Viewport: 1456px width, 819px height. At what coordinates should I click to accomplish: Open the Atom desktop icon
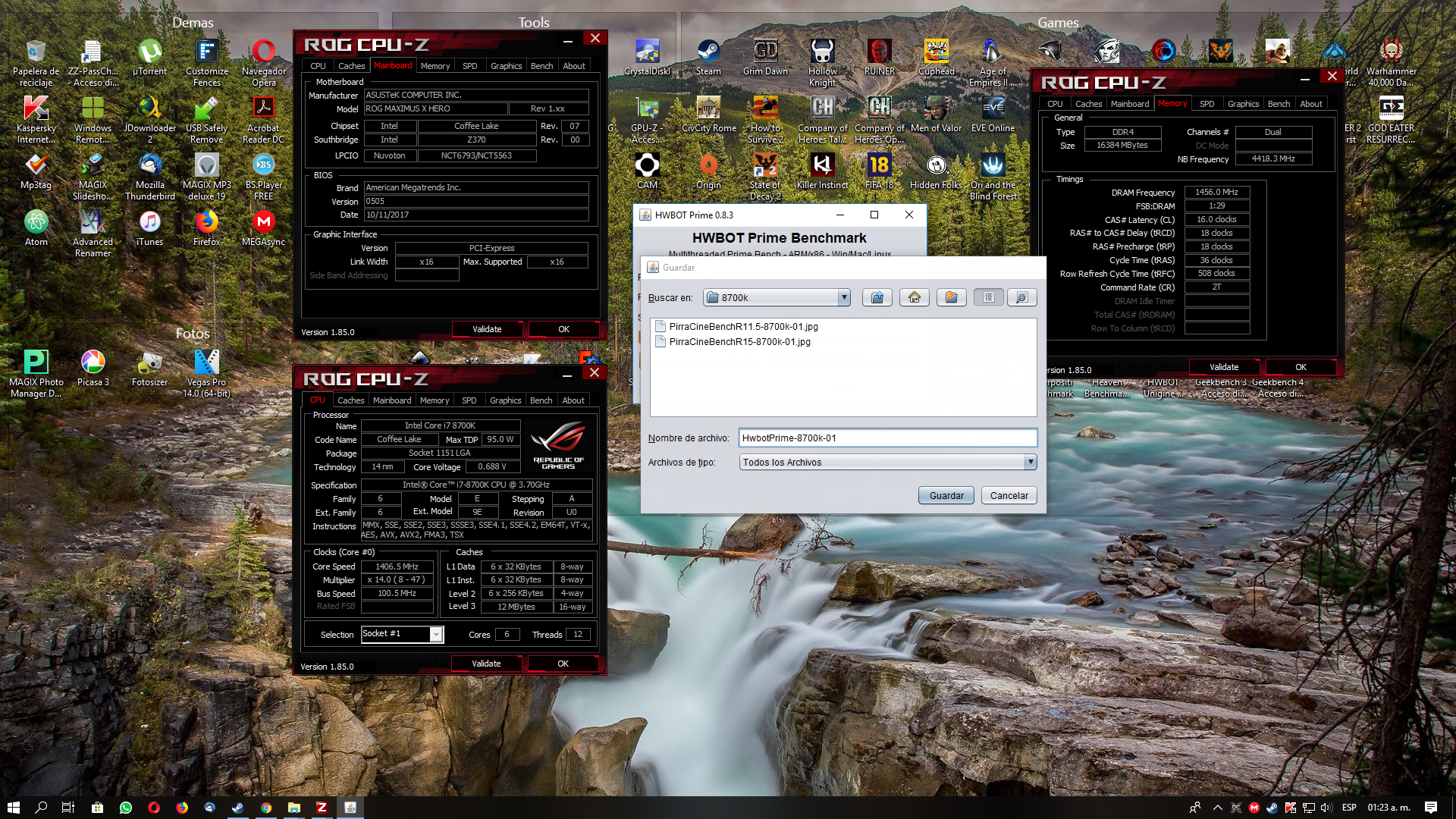pyautogui.click(x=36, y=229)
